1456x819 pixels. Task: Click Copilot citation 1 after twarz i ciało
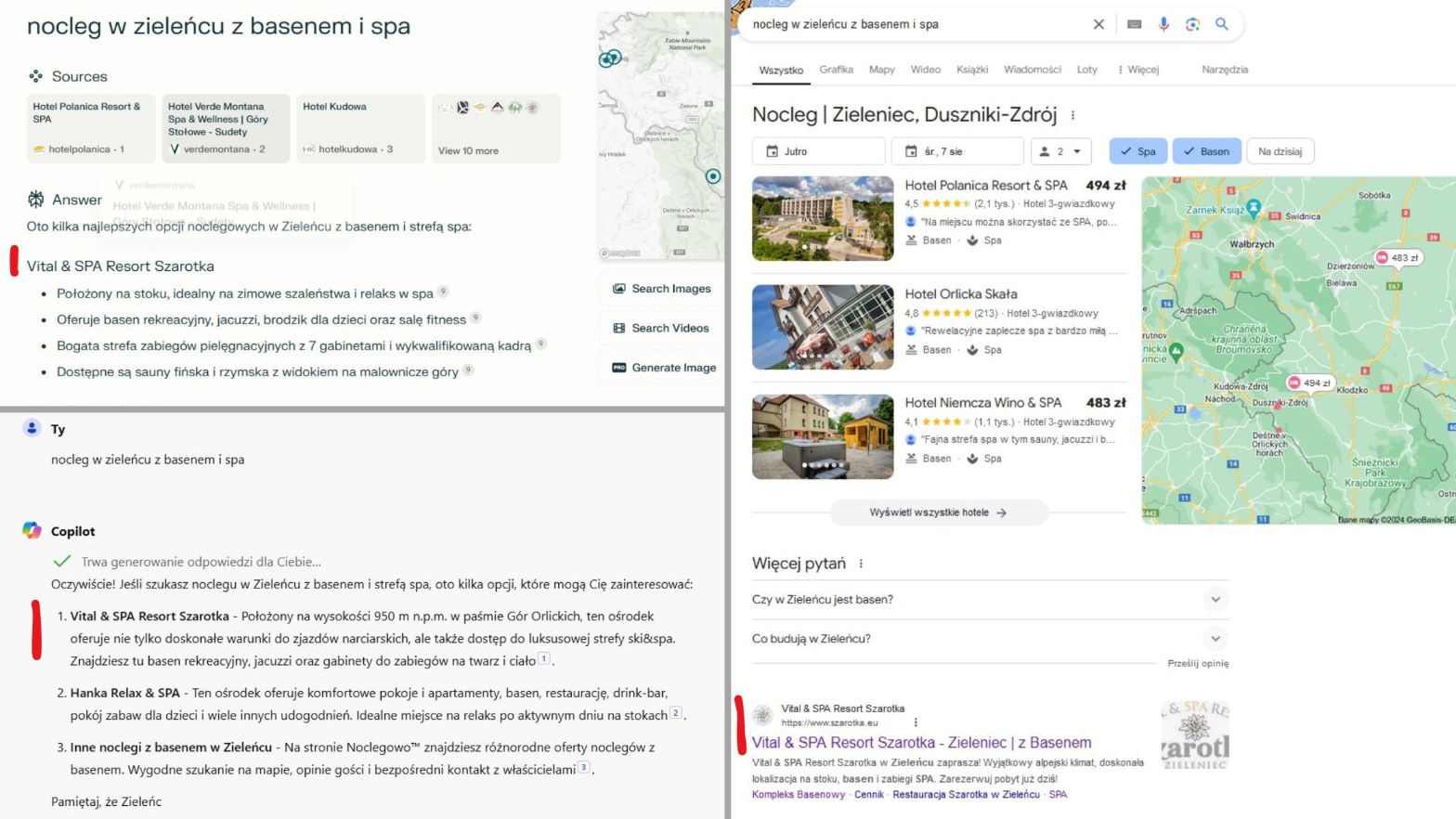click(x=545, y=658)
